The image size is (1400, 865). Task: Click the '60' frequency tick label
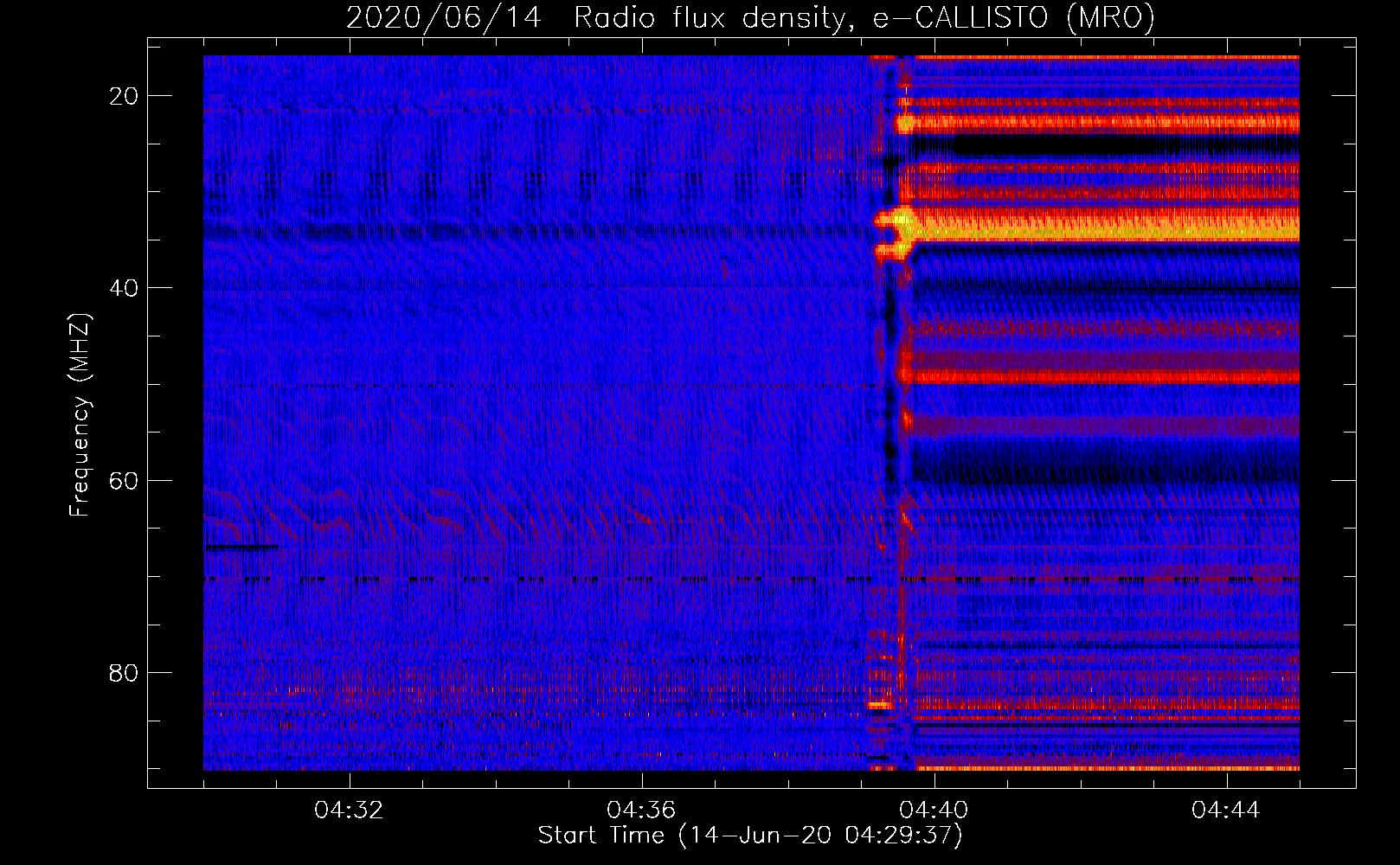tap(125, 480)
